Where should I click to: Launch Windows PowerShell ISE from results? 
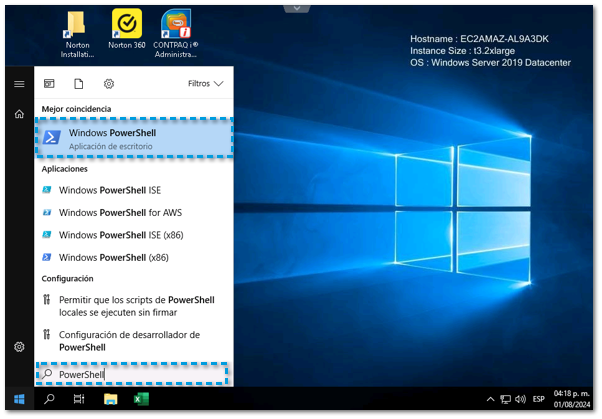pyautogui.click(x=123, y=189)
